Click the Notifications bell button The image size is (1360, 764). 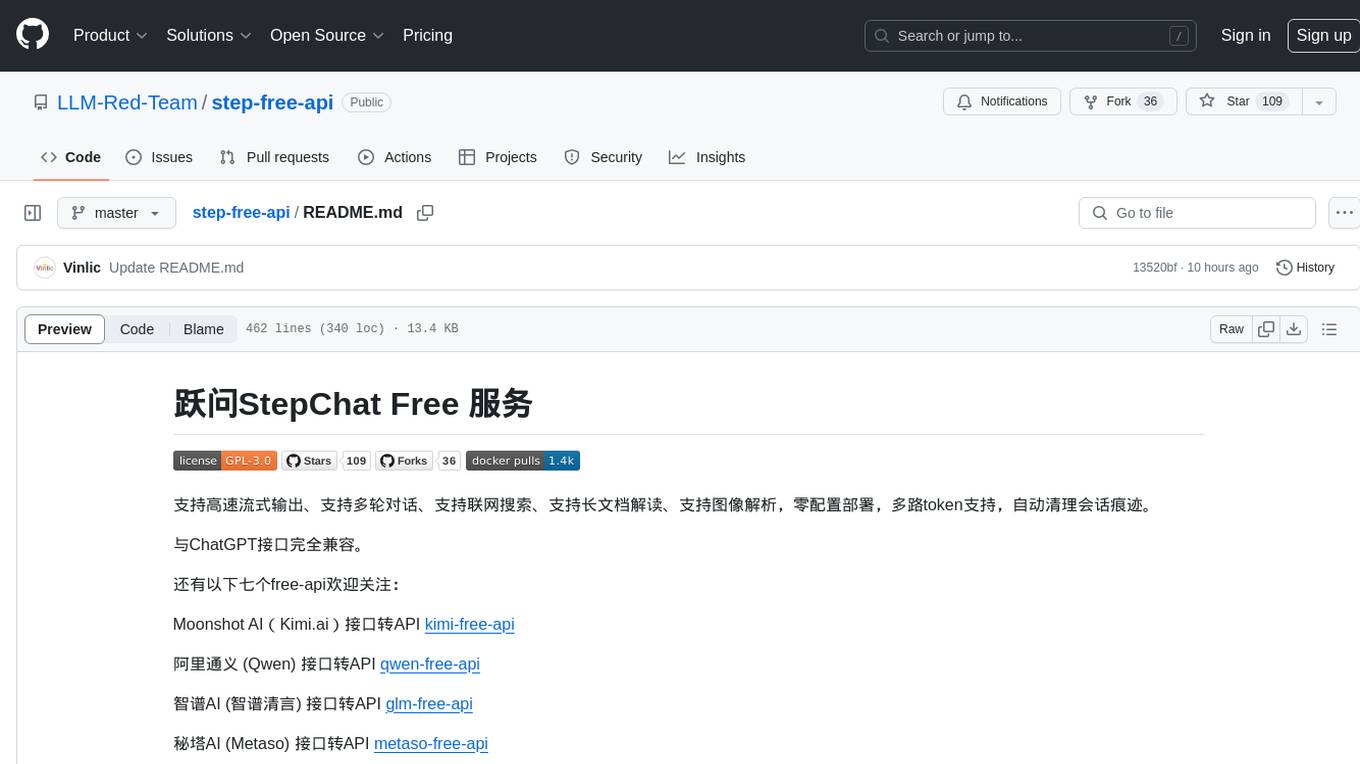(x=1002, y=101)
